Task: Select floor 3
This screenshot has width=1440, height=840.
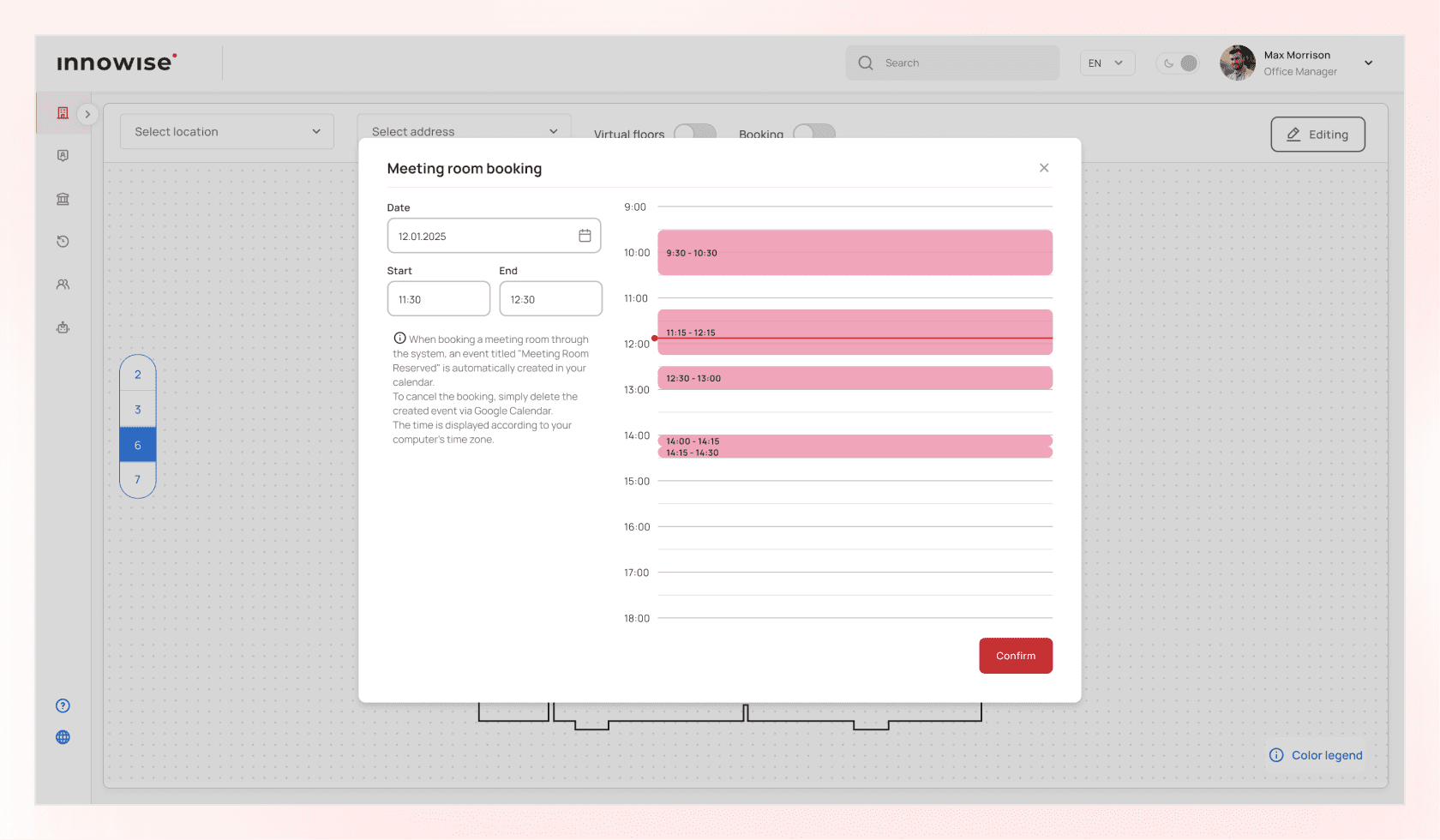Action: pyautogui.click(x=138, y=410)
